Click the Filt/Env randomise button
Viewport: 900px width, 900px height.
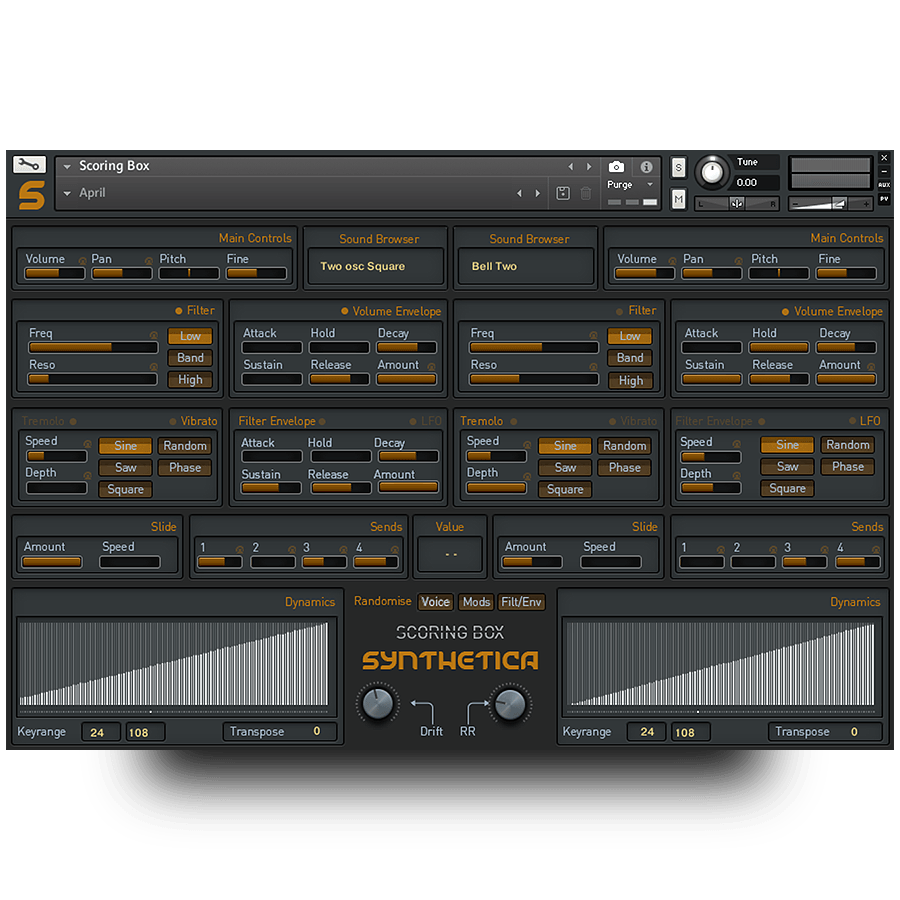[x=521, y=602]
